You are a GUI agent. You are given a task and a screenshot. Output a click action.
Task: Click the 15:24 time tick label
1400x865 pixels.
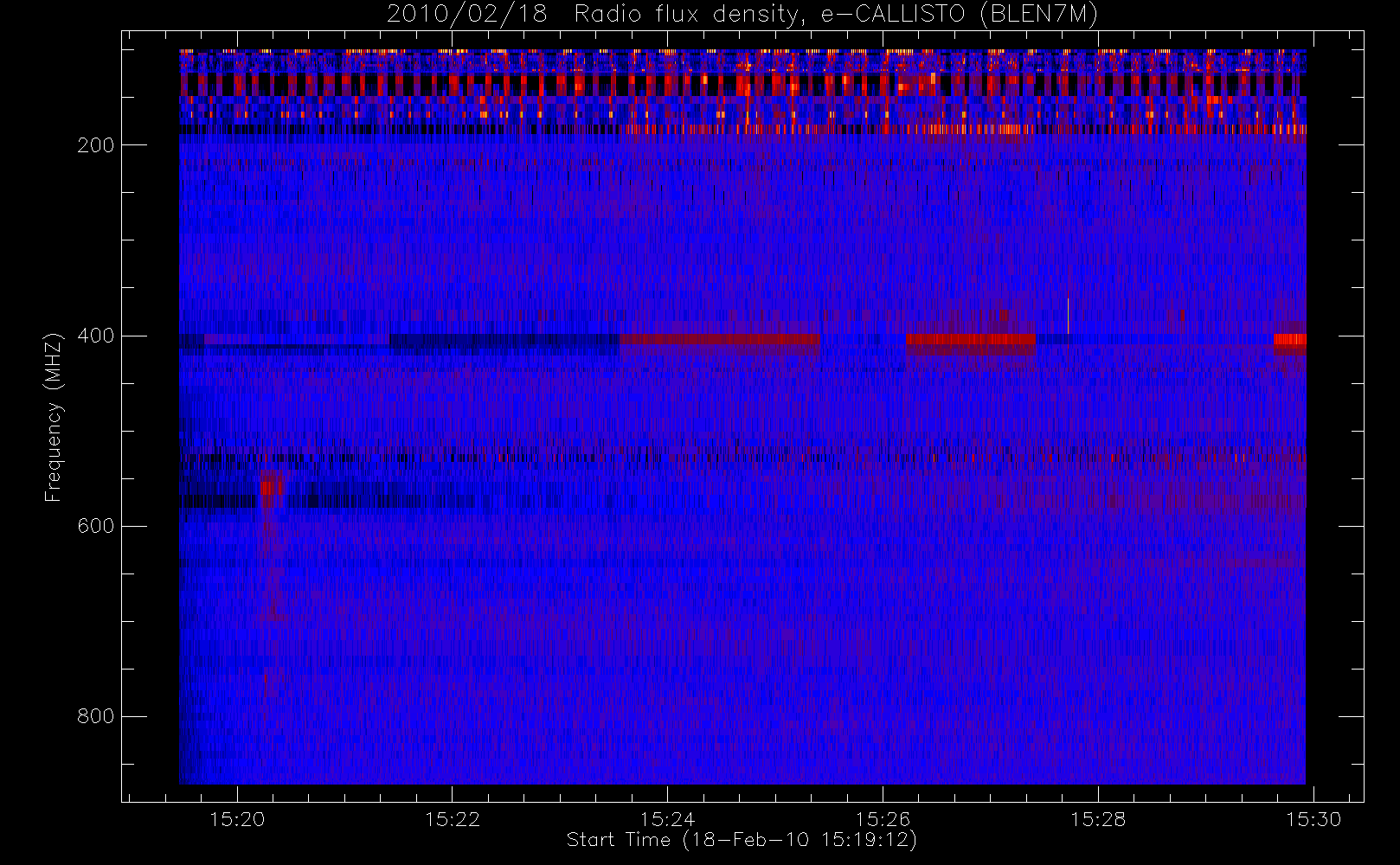(x=668, y=819)
